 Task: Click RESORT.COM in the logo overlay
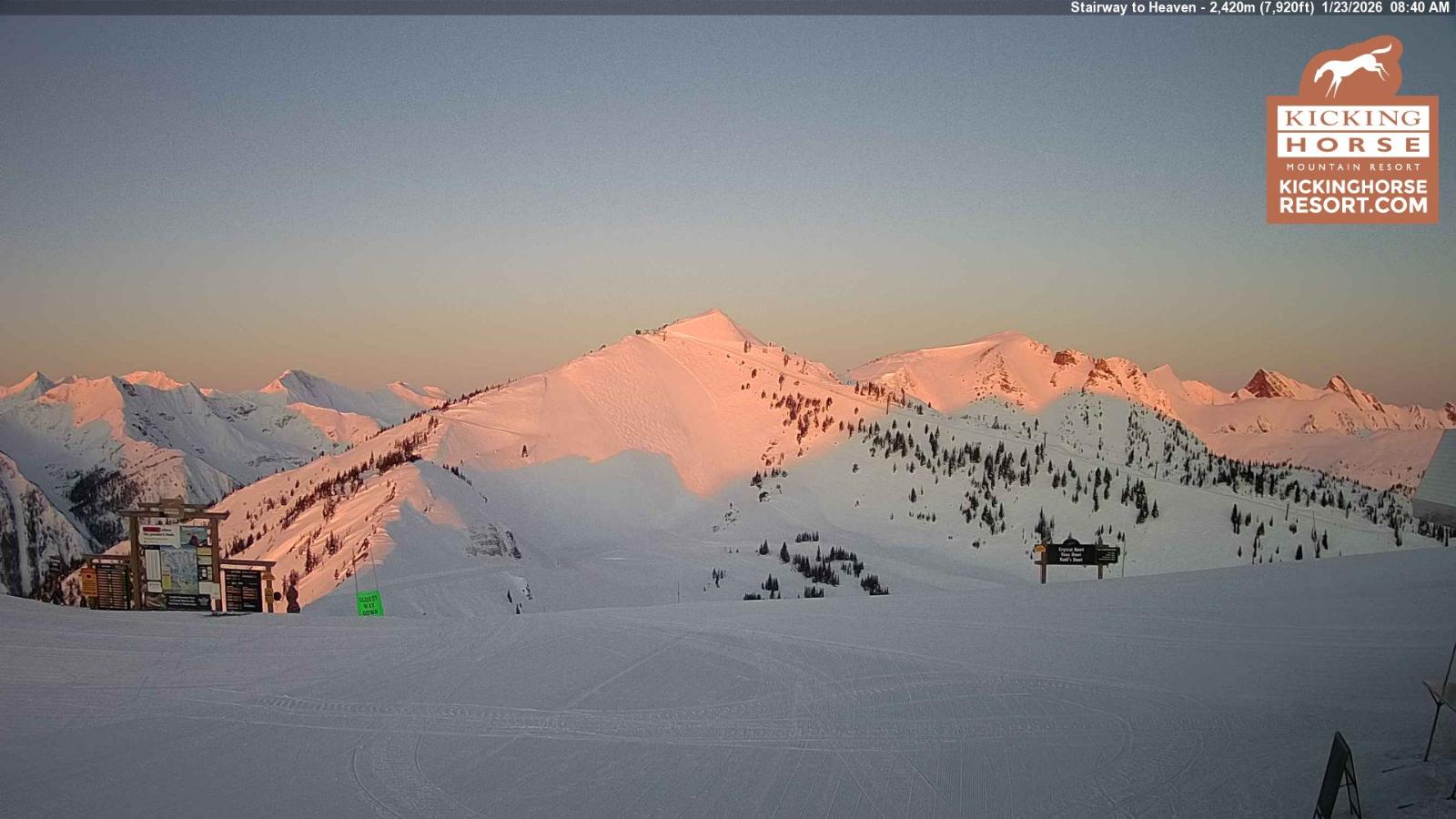click(x=1353, y=205)
